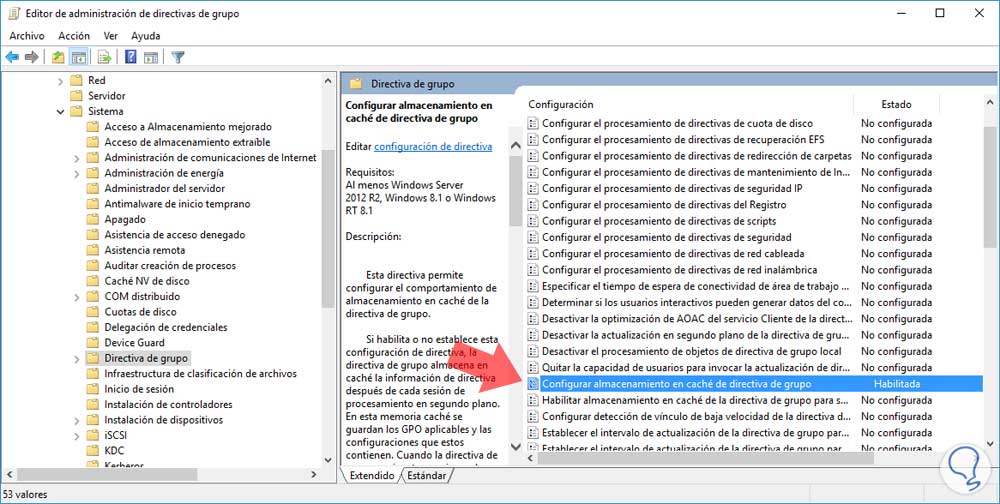Expand Administración de comunicaciones de Internet node
1000x504 pixels.
click(77, 158)
